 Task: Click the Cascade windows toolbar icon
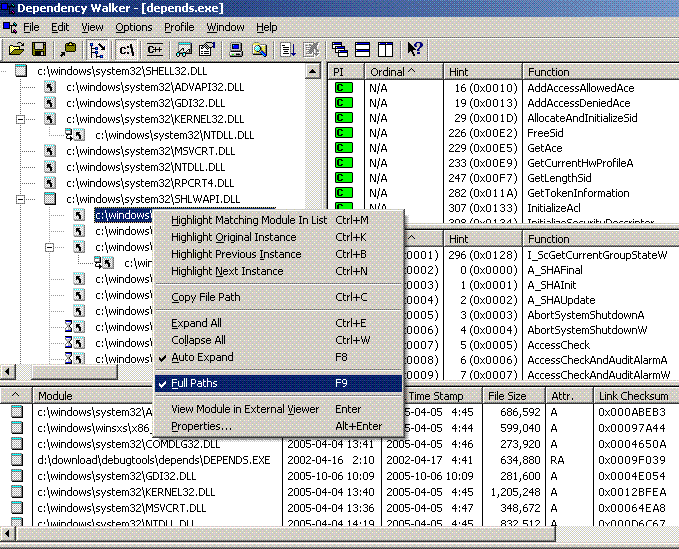pyautogui.click(x=340, y=49)
